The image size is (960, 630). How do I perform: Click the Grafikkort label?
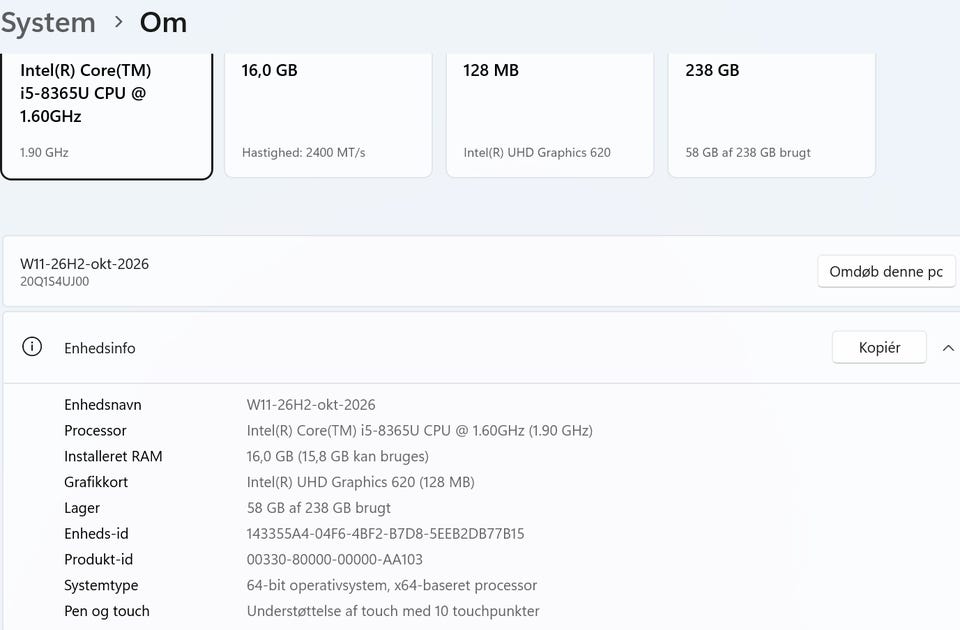96,482
